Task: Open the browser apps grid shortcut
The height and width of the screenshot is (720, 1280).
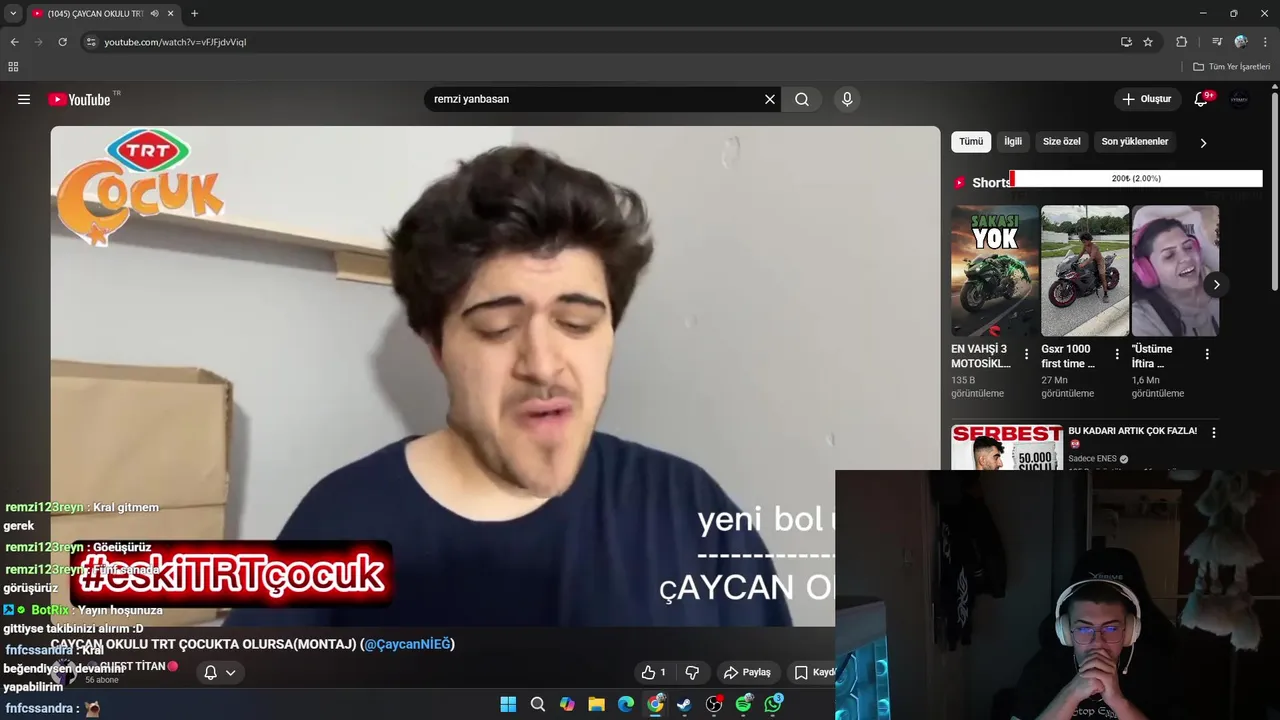Action: point(13,67)
